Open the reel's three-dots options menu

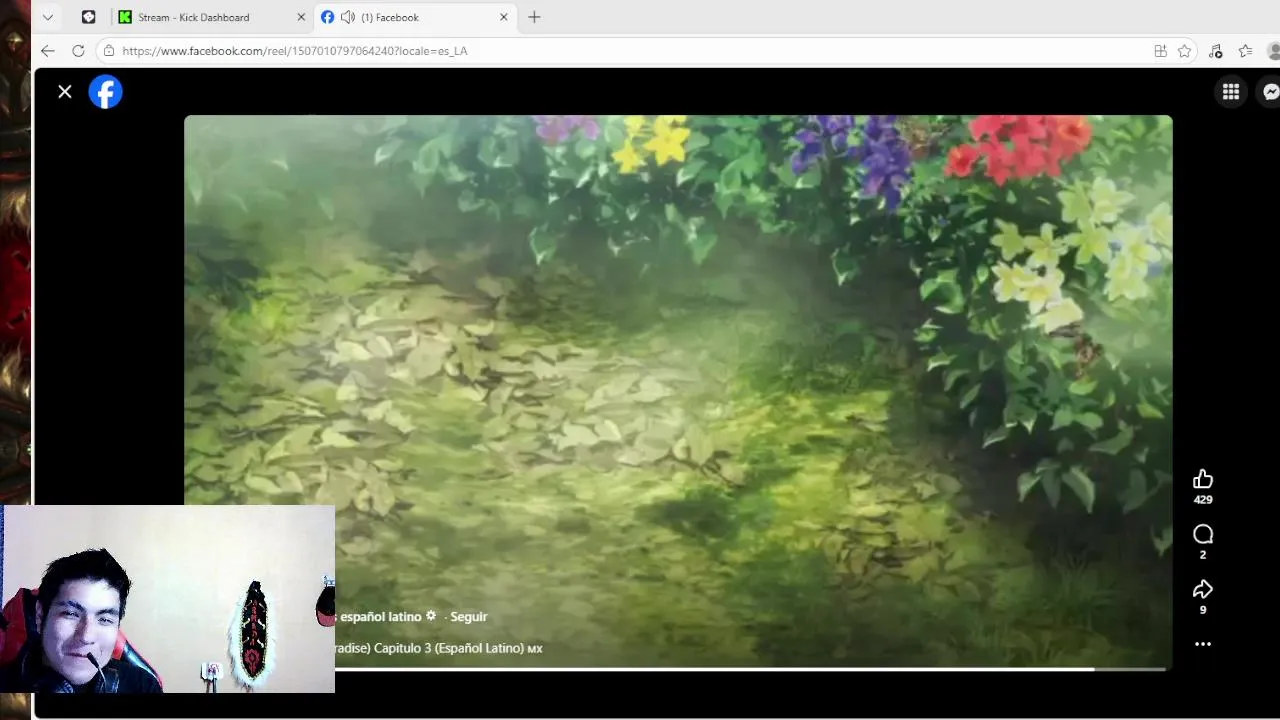pos(1203,644)
